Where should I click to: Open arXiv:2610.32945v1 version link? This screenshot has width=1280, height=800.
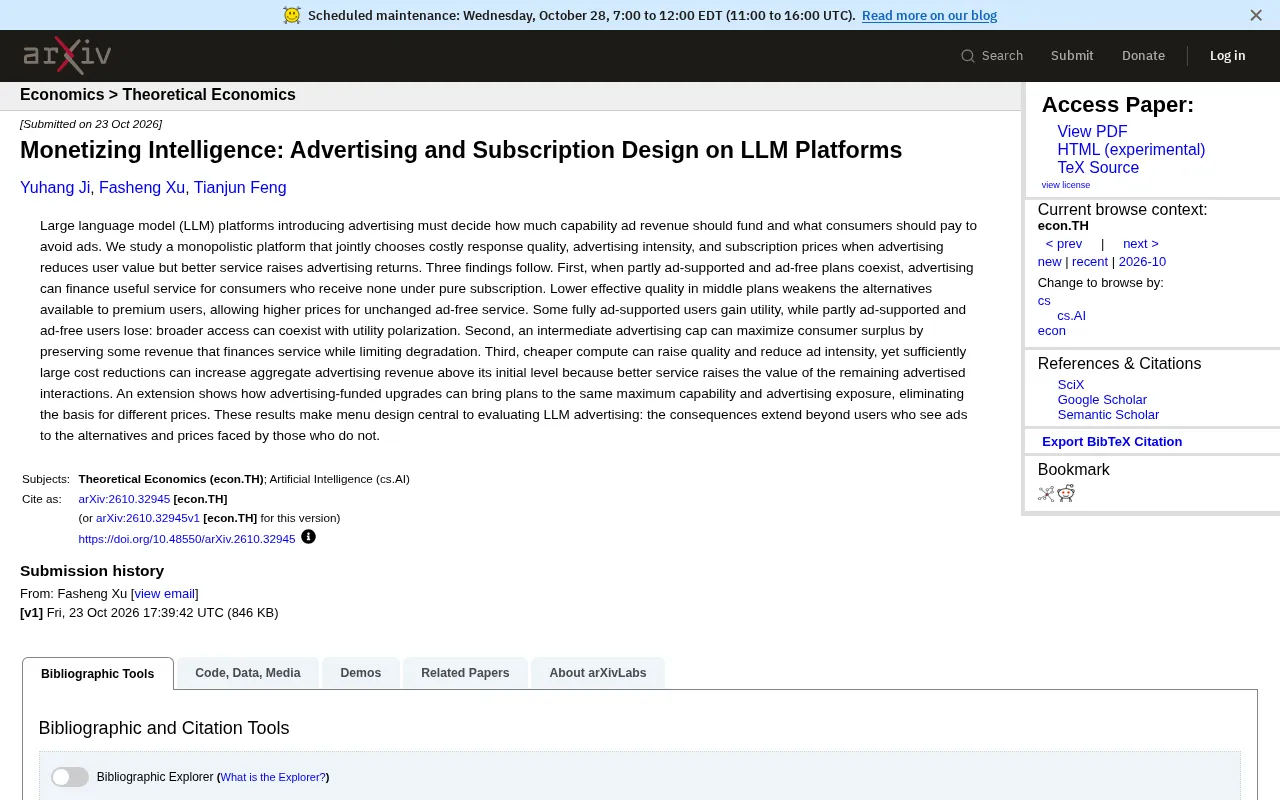[x=148, y=518]
